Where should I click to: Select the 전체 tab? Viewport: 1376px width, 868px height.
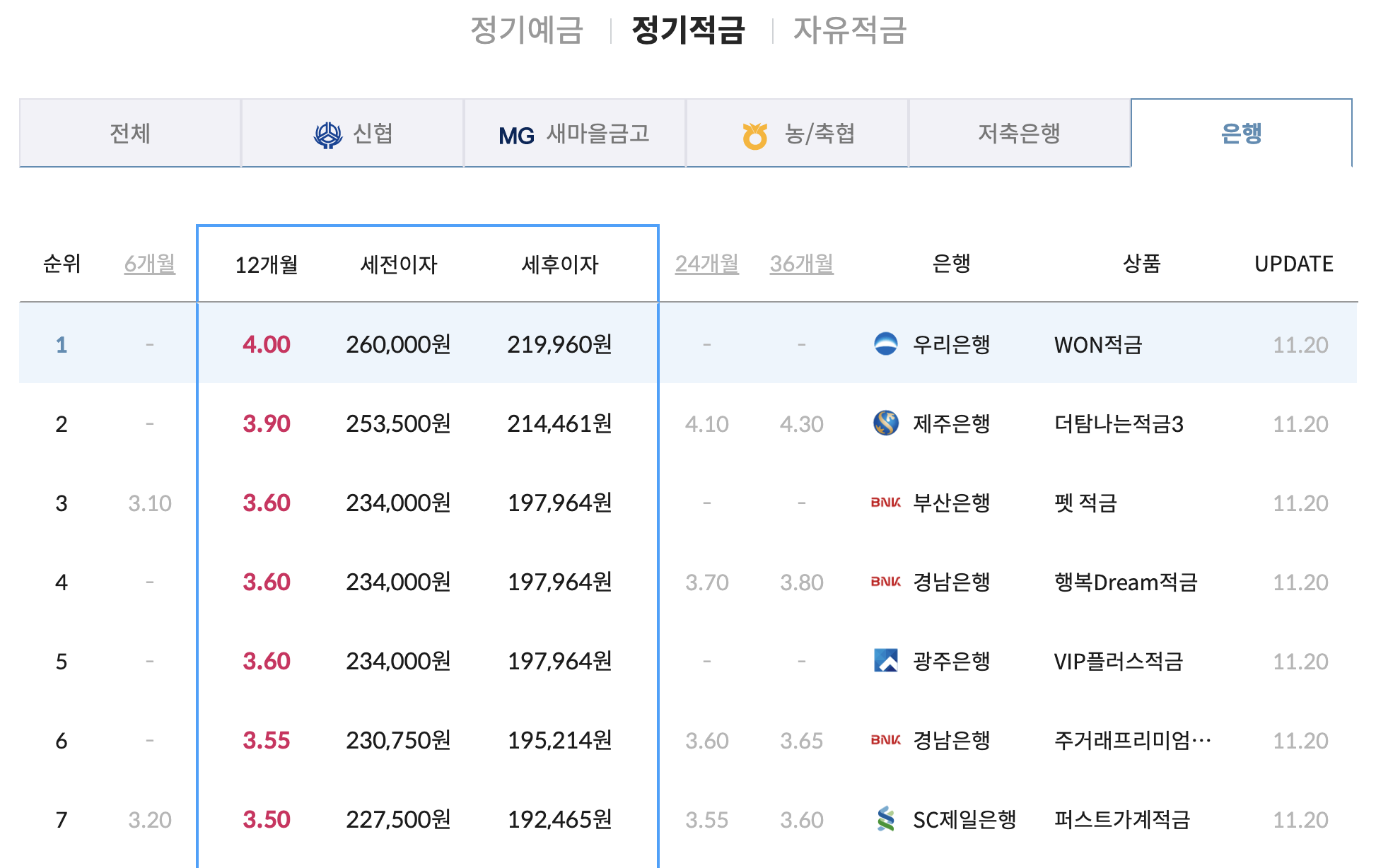[130, 134]
